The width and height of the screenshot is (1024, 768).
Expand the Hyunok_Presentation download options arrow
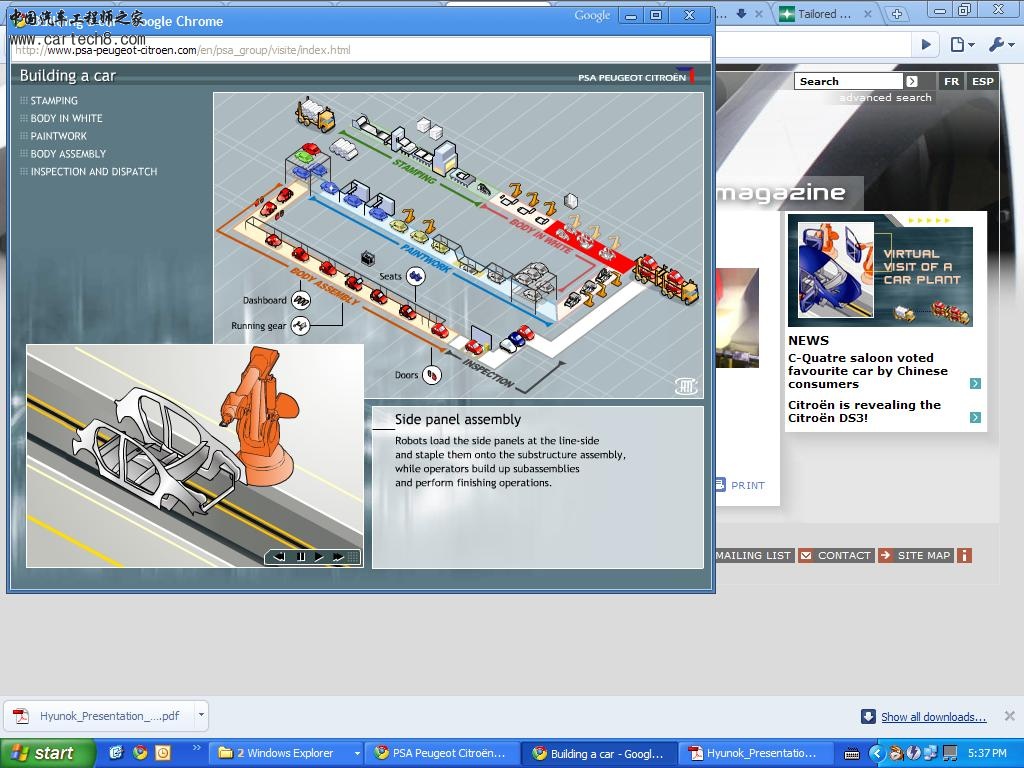201,715
